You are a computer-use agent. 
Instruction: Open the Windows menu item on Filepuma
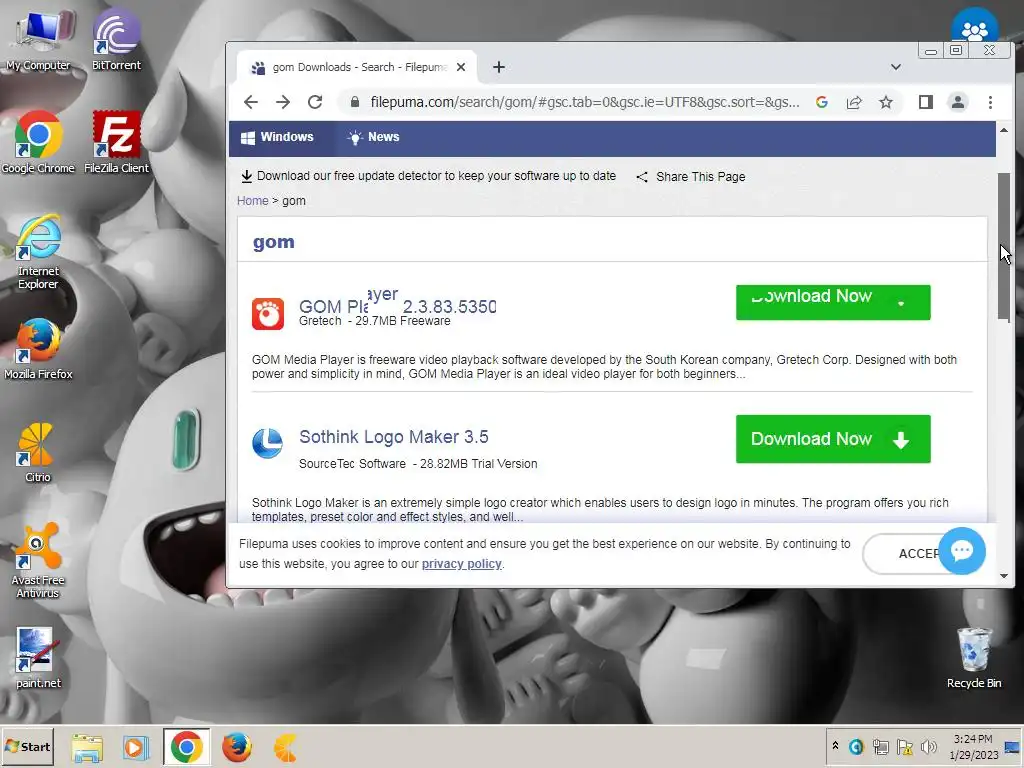coord(277,137)
